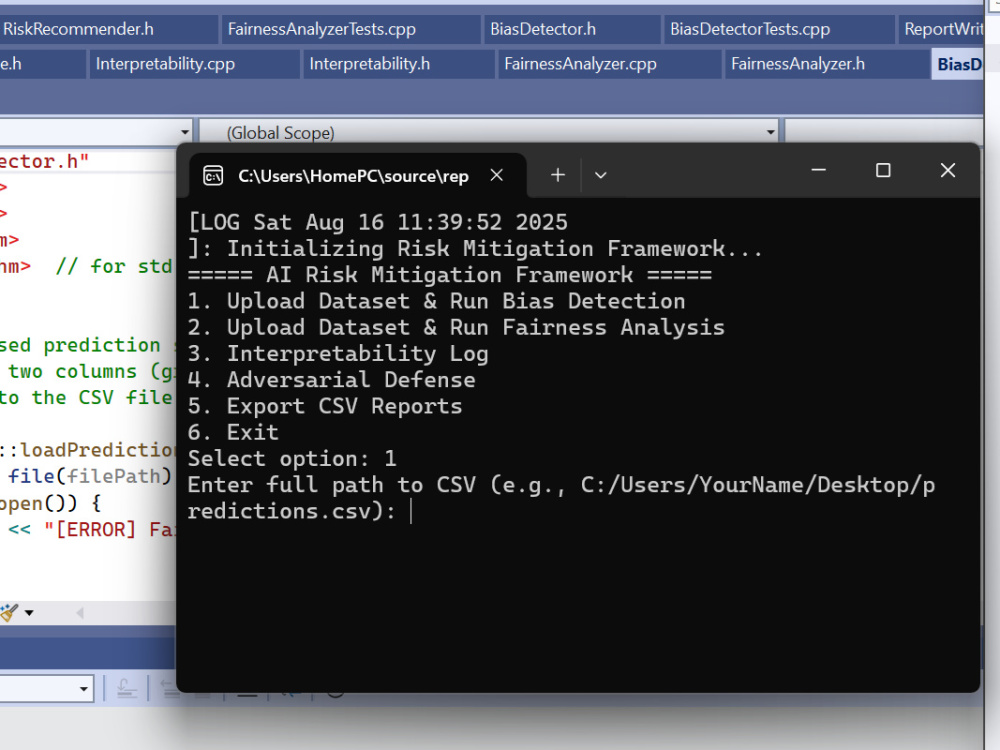This screenshot has width=1000, height=750.
Task: Click the '"[ERROR] Fa' string in code editor
Action: point(110,529)
